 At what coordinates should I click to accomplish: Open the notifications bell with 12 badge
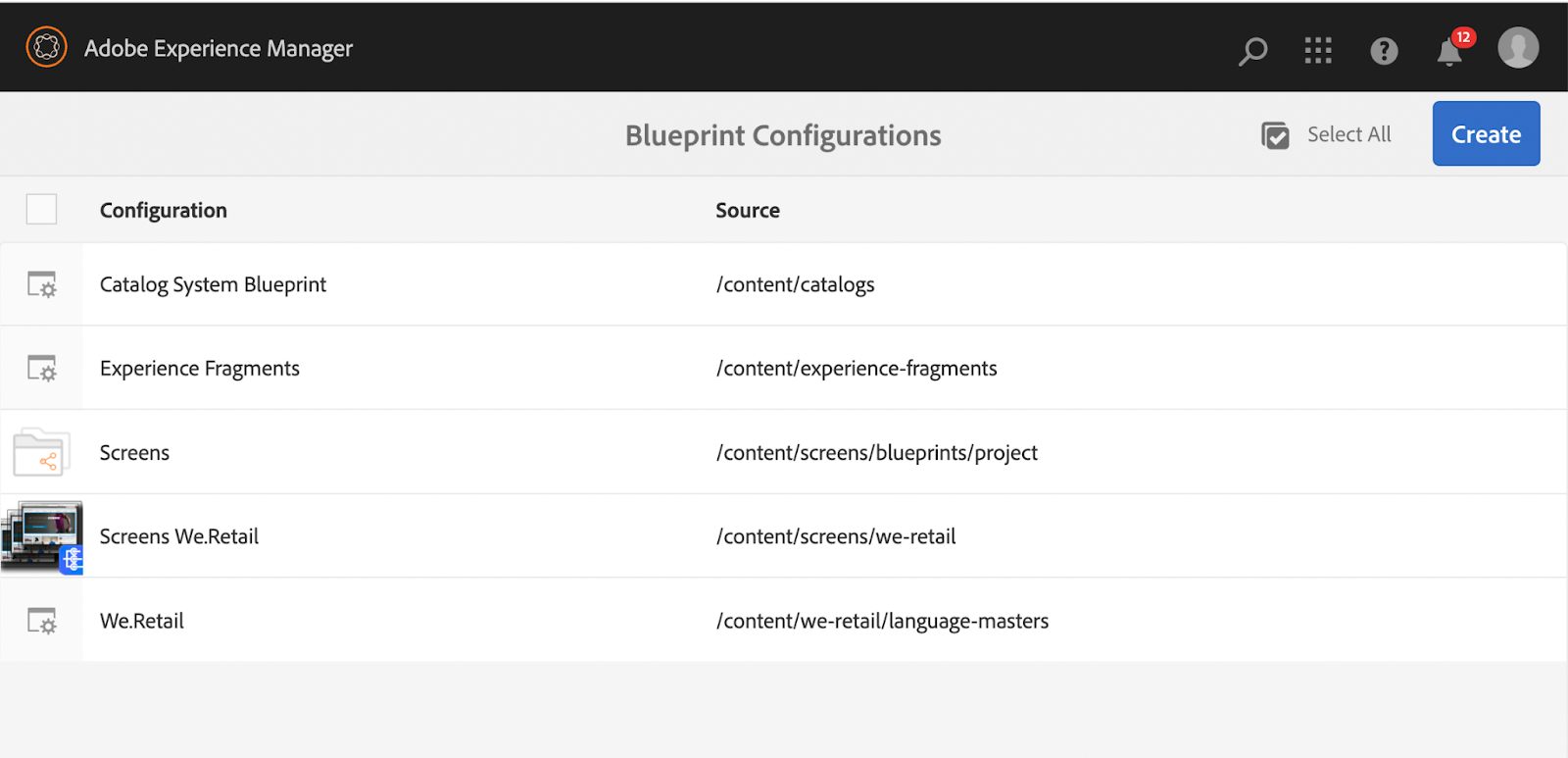(1451, 49)
